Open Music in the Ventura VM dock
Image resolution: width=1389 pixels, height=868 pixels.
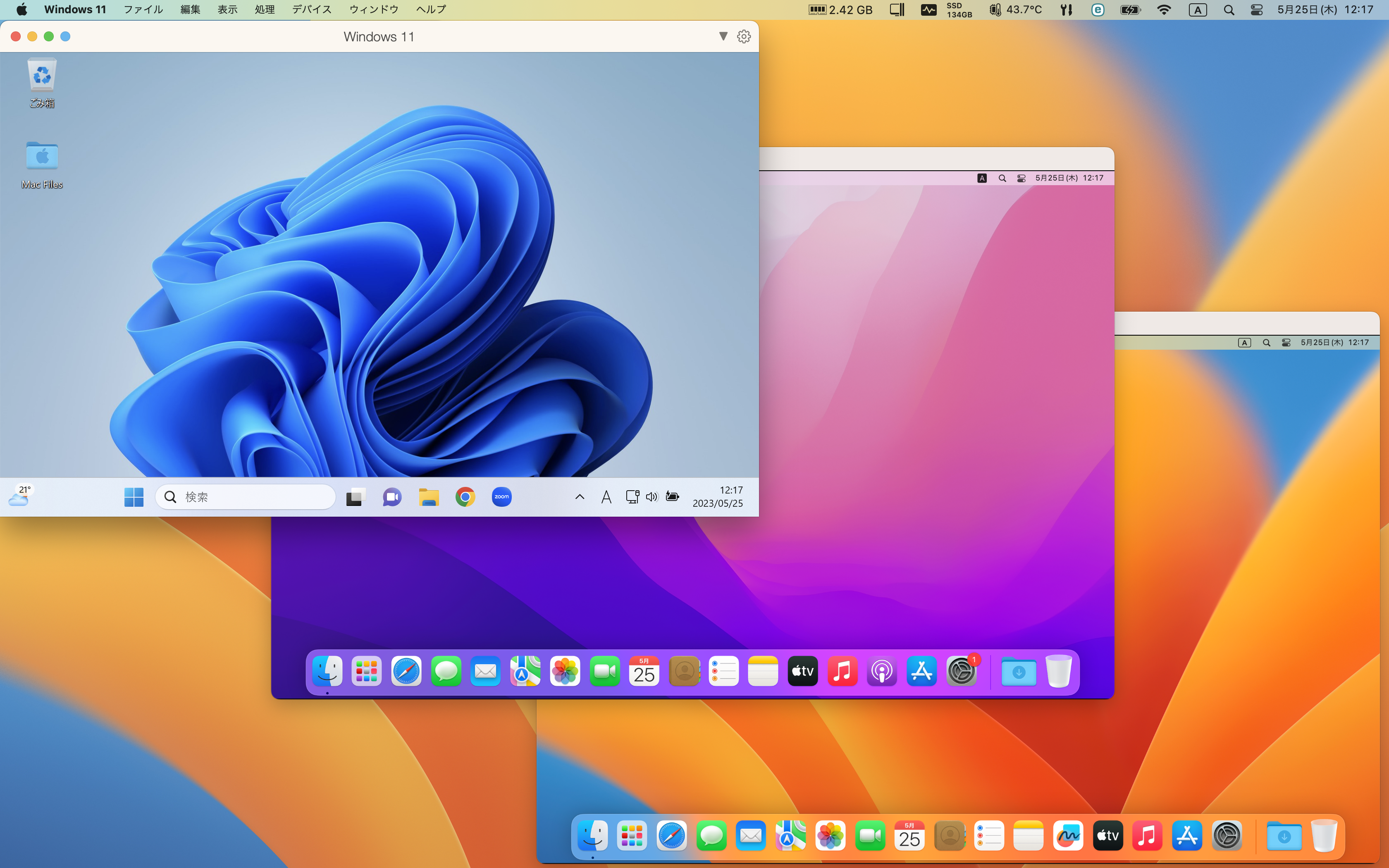point(1147,836)
